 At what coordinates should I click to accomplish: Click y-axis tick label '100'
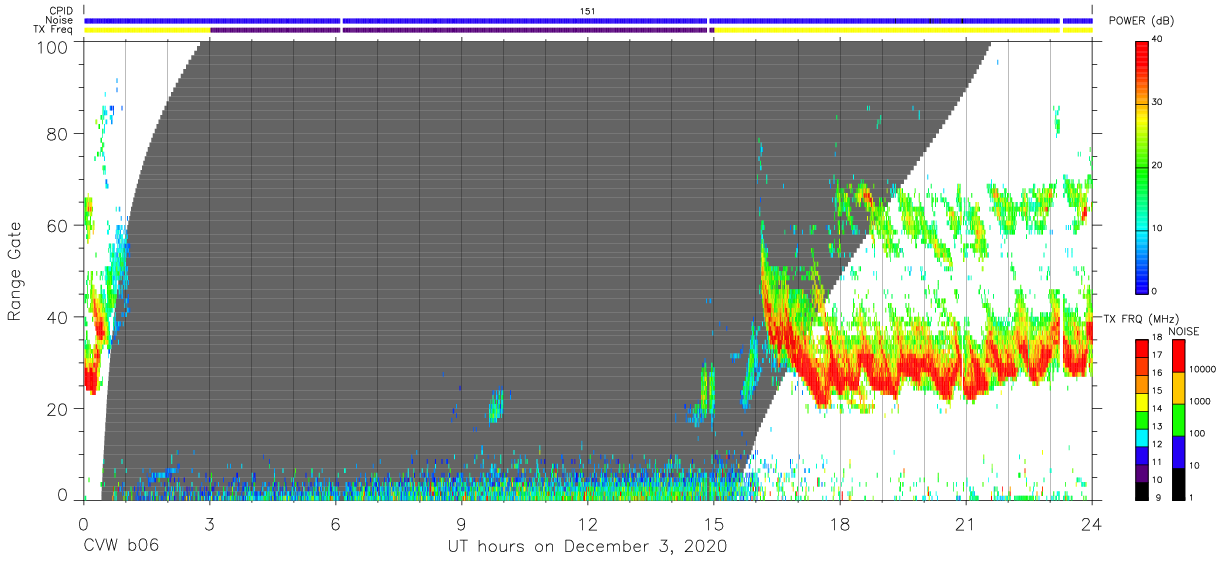[55, 46]
